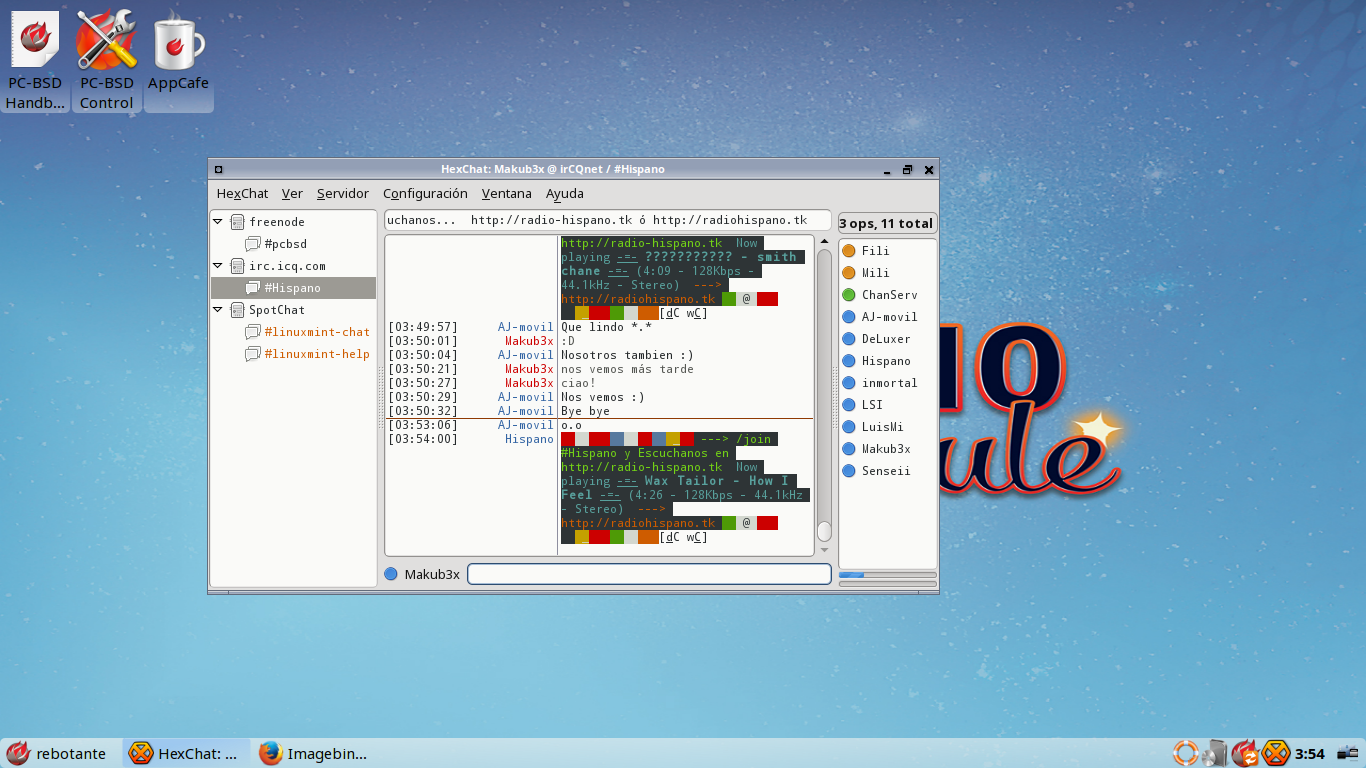Click the workspace switcher icon right of the clock
Viewport: 1366px width, 768px height.
[1348, 753]
